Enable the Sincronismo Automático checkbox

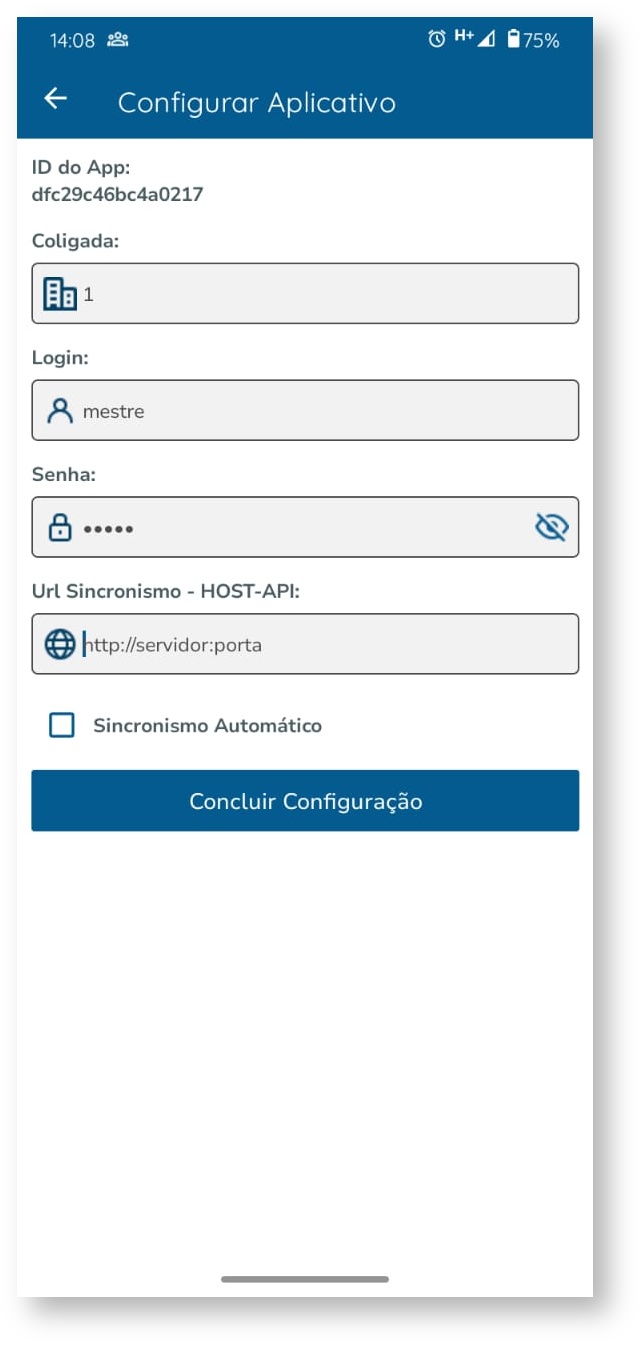click(x=62, y=726)
